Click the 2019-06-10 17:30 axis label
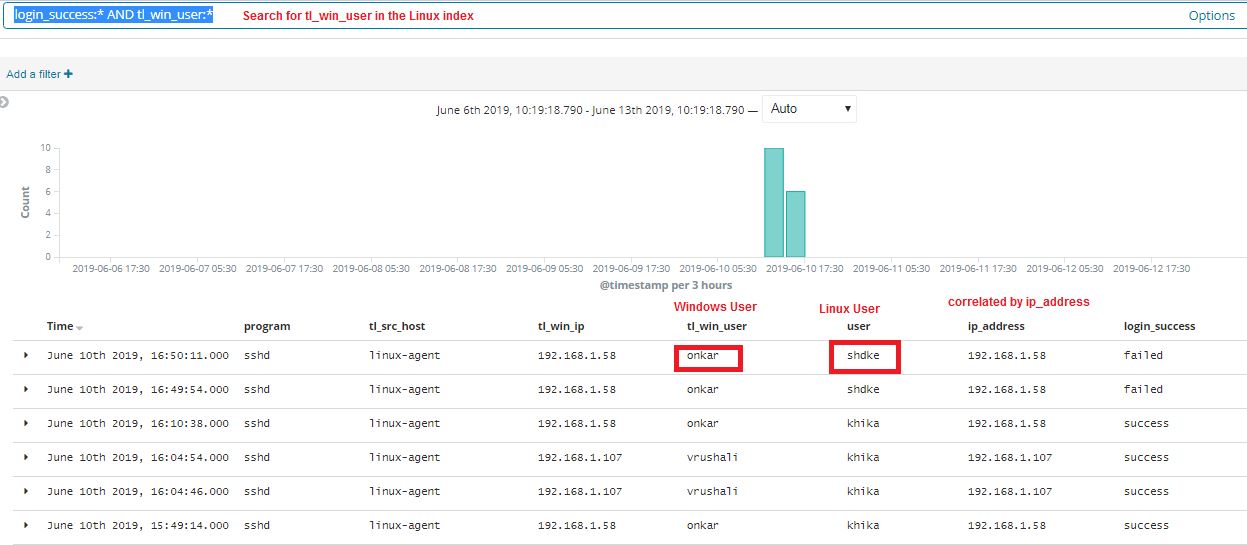Image resolution: width=1247 pixels, height=545 pixels. point(804,269)
